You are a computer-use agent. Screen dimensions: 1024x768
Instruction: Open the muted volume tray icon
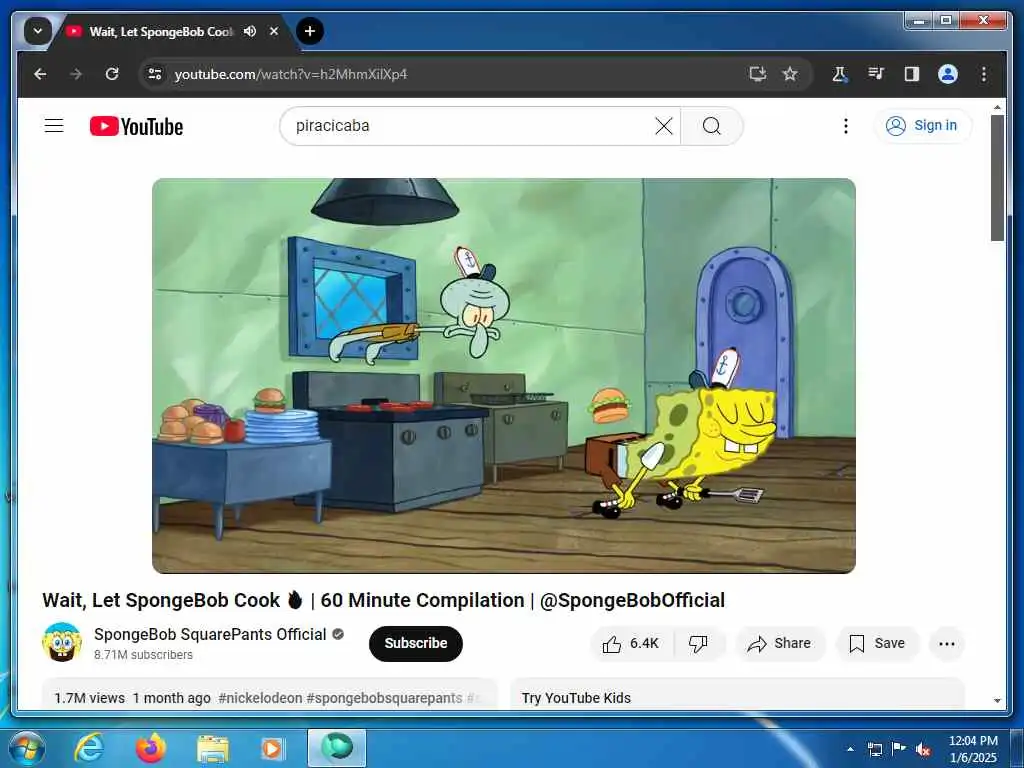click(x=923, y=749)
